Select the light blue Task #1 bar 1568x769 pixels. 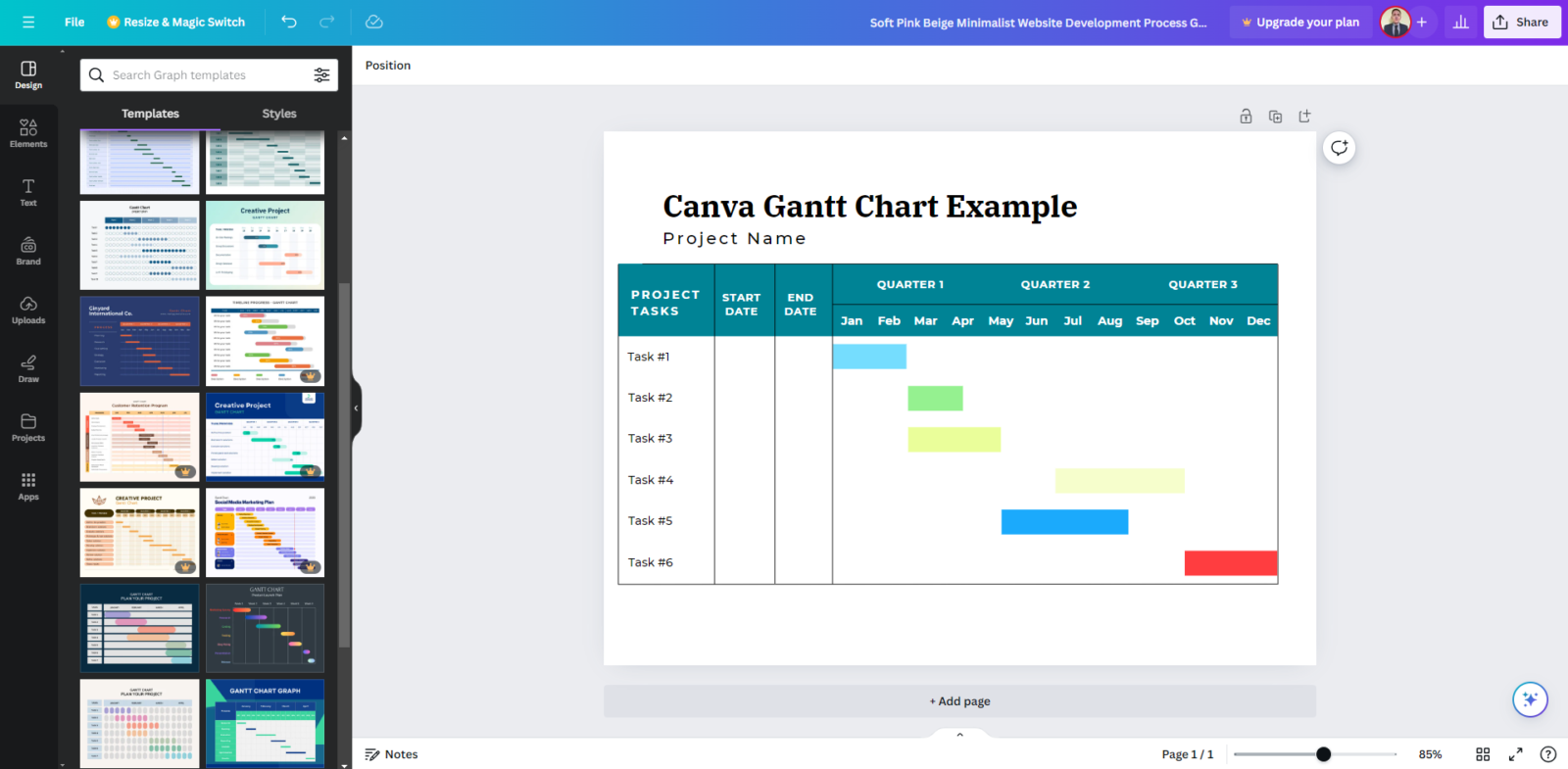click(869, 357)
